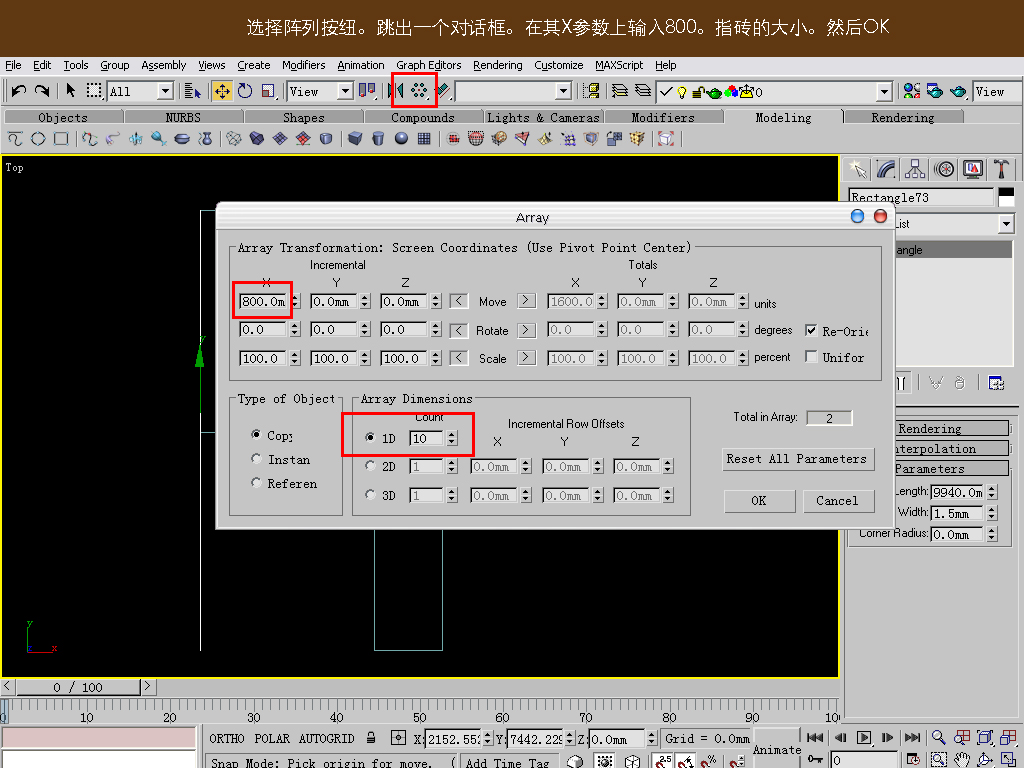Select the Instance object type radio
Screen dimensions: 1024x768
(x=256, y=458)
